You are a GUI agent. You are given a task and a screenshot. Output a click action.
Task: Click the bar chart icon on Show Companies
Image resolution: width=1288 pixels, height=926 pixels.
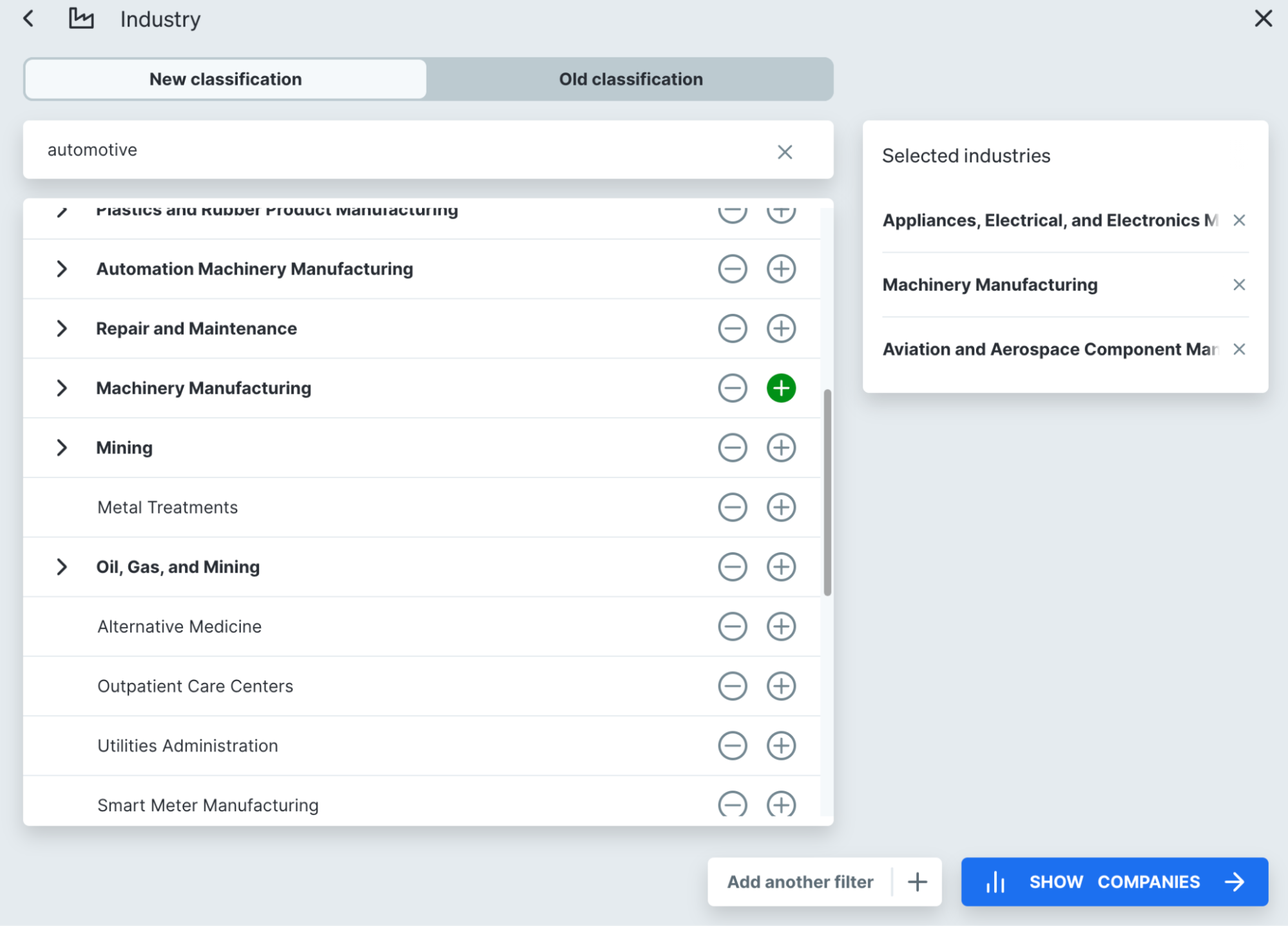pos(996,882)
